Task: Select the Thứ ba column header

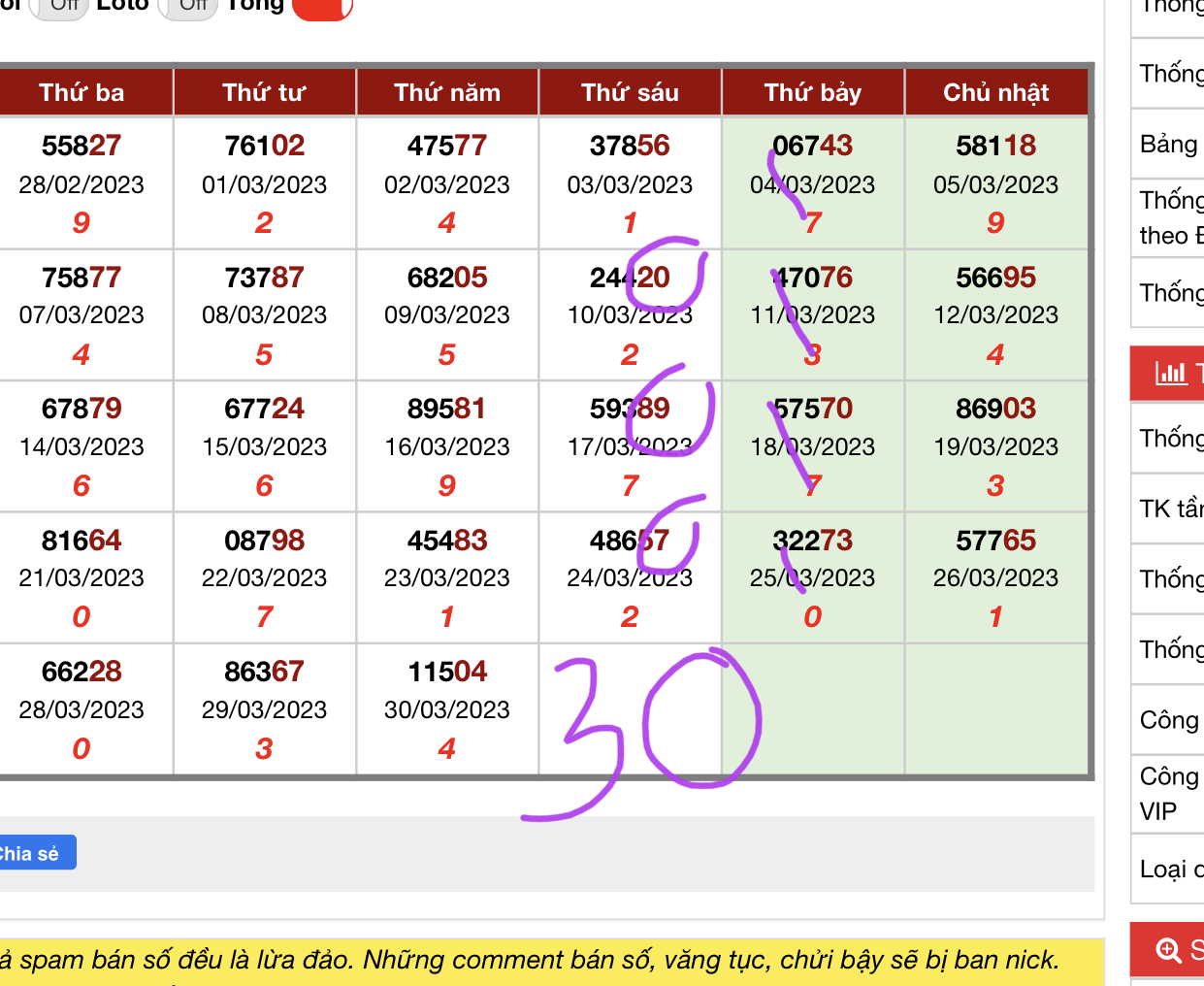Action: click(x=81, y=92)
